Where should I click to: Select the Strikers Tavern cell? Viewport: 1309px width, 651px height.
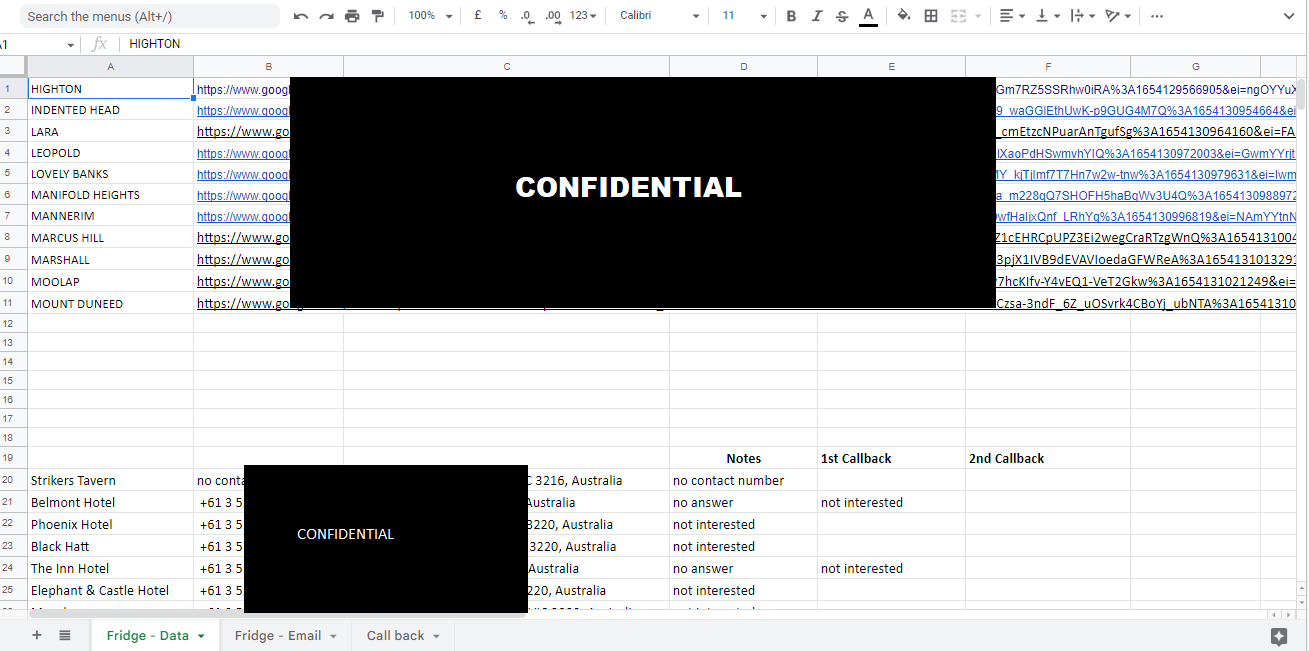[111, 480]
